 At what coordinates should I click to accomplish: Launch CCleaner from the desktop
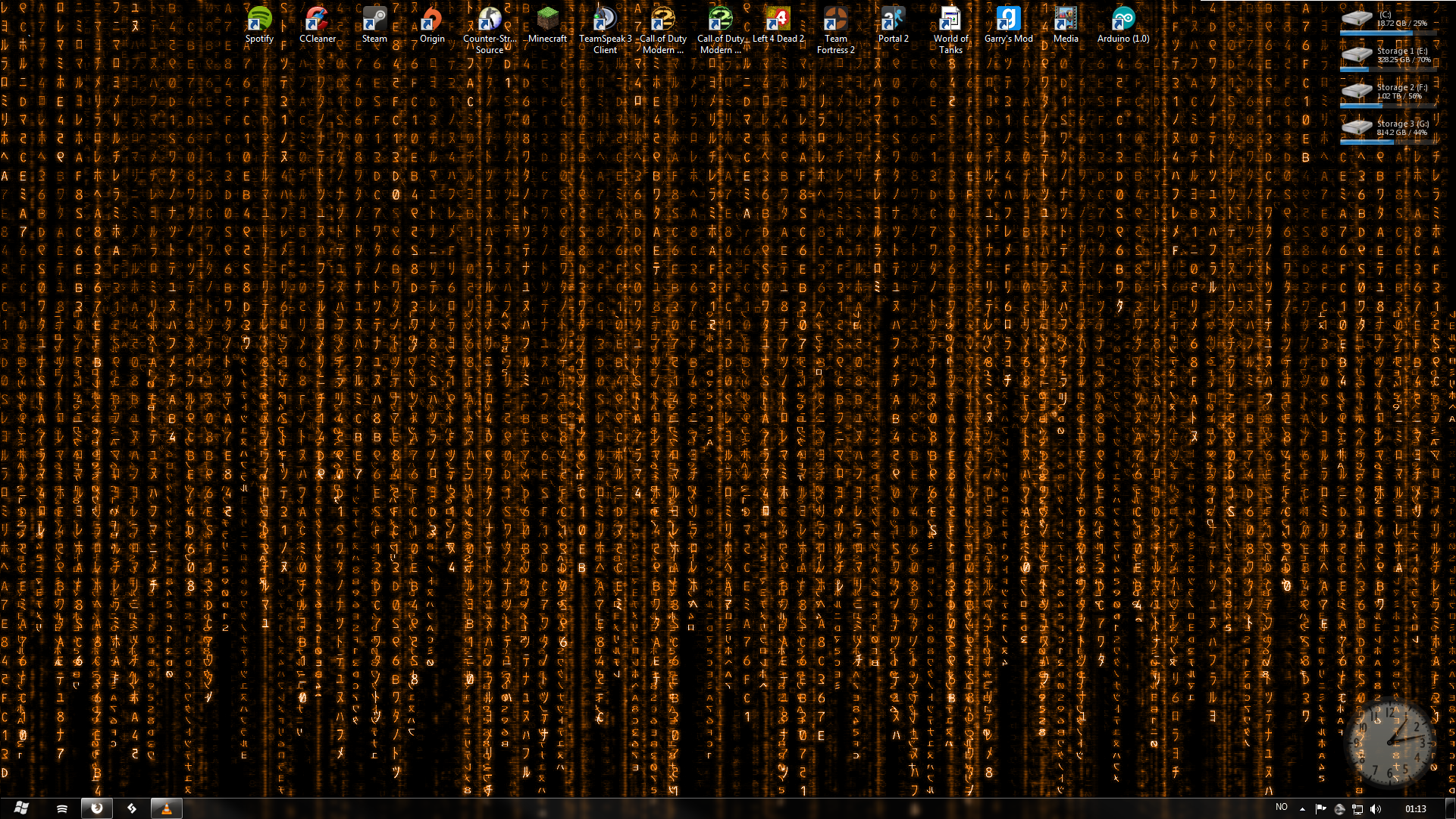point(317,25)
